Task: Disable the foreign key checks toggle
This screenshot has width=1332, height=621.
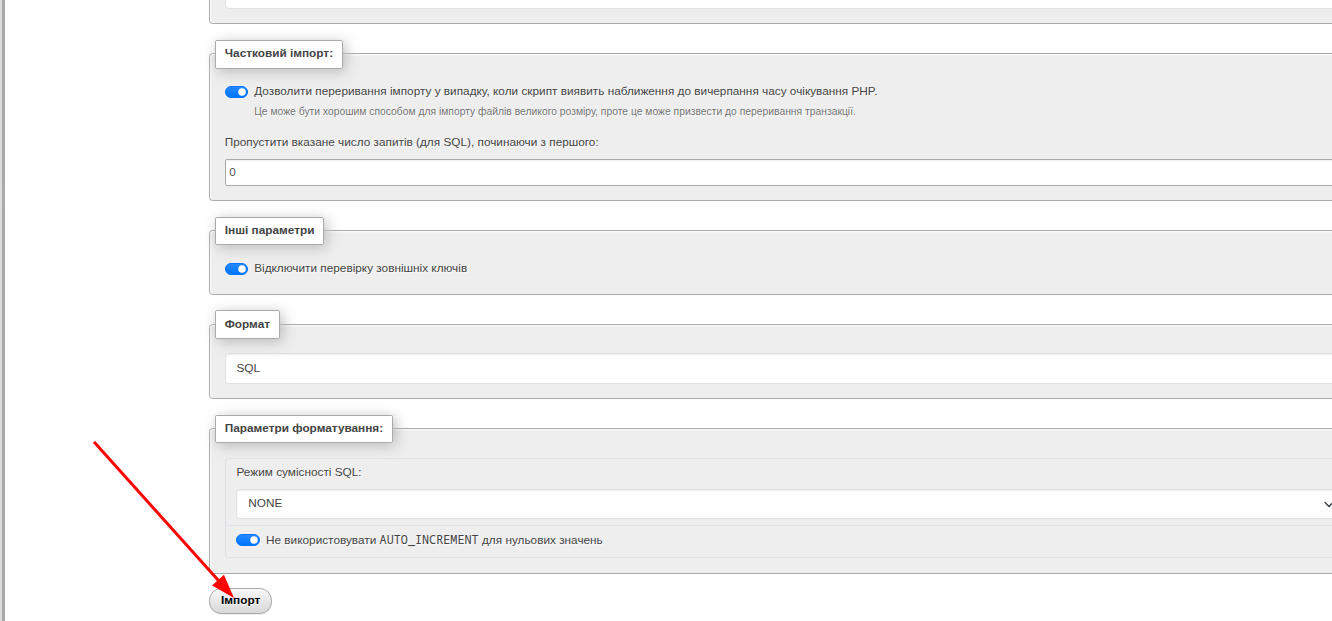Action: pos(236,269)
